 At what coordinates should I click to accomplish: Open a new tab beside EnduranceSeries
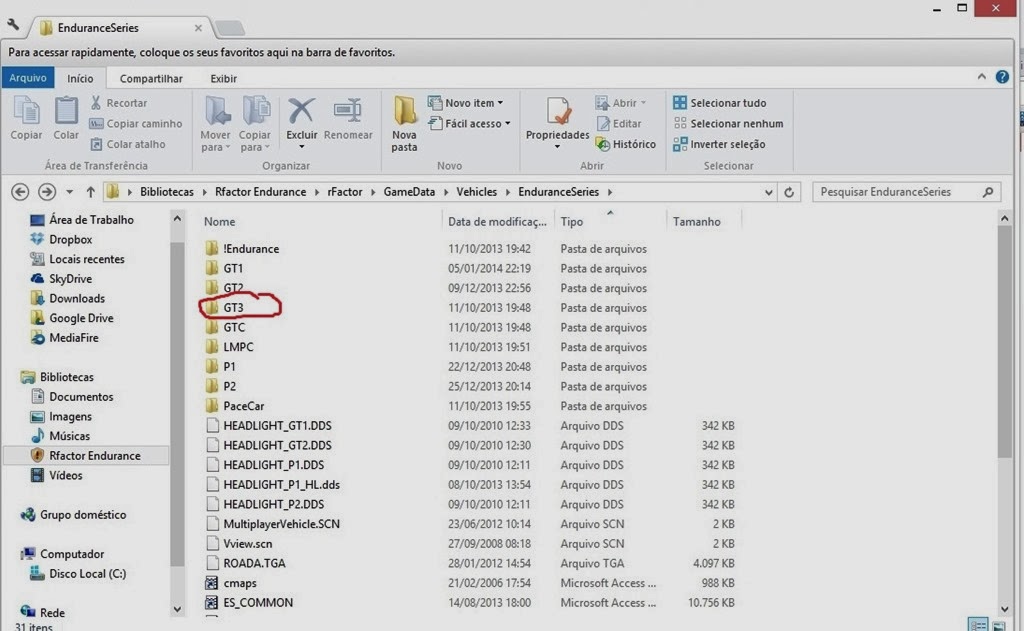230,27
